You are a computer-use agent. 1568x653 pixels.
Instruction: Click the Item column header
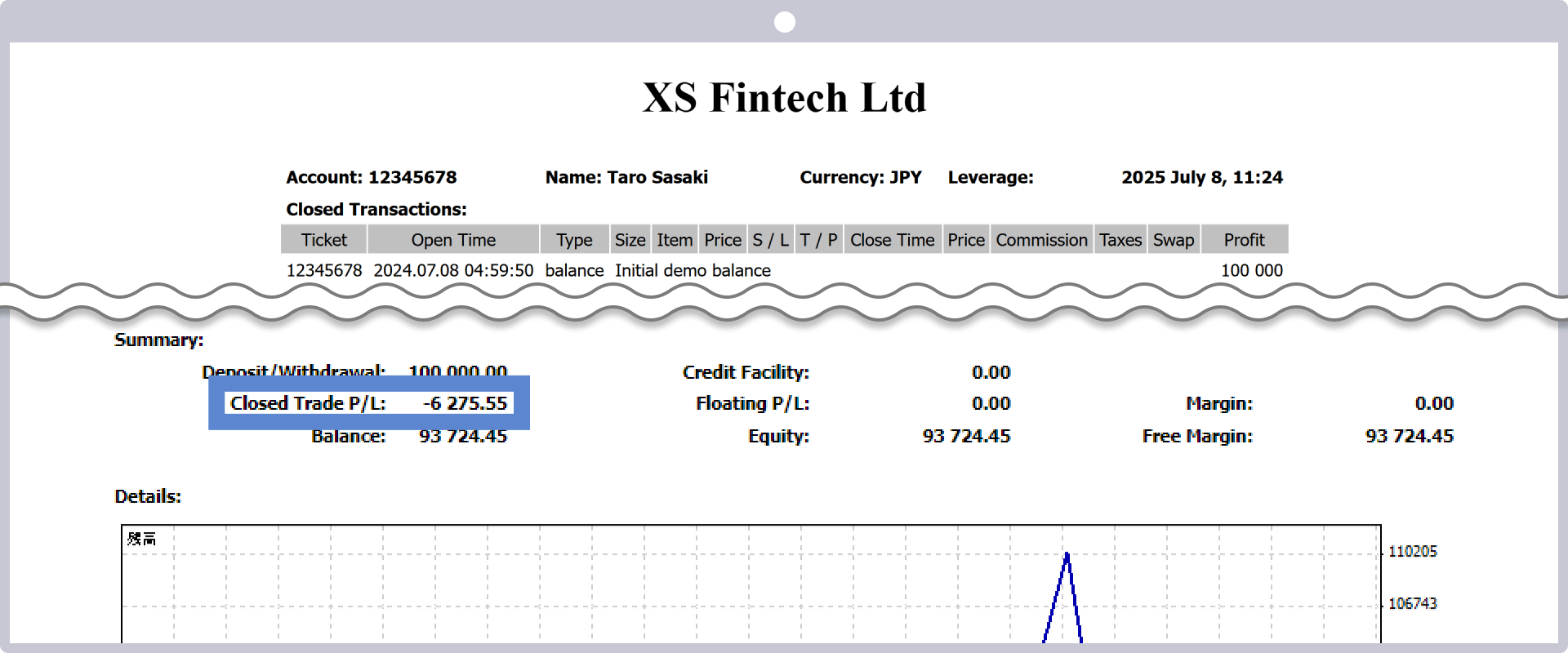tap(675, 240)
